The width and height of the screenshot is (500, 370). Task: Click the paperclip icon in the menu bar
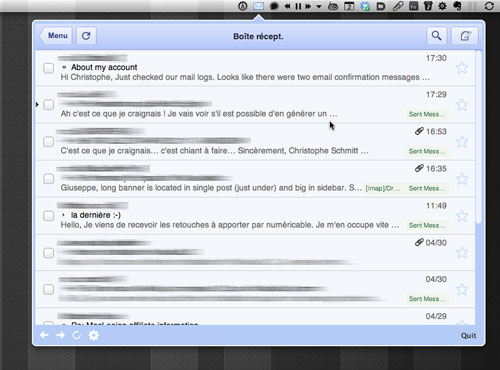[397, 6]
